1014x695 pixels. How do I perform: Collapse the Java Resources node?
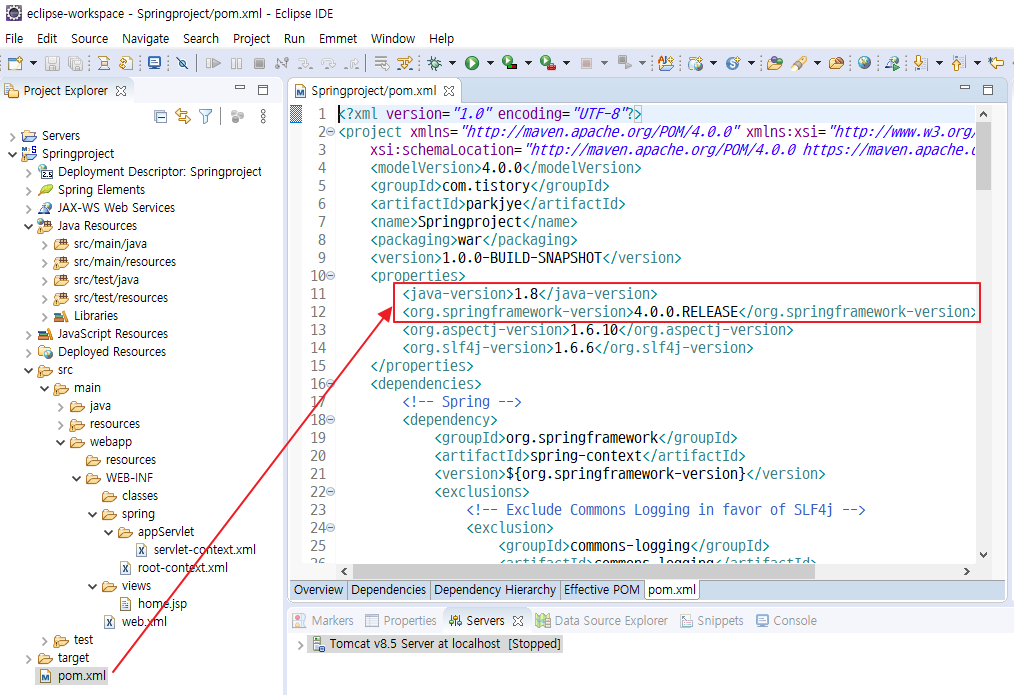(x=28, y=226)
